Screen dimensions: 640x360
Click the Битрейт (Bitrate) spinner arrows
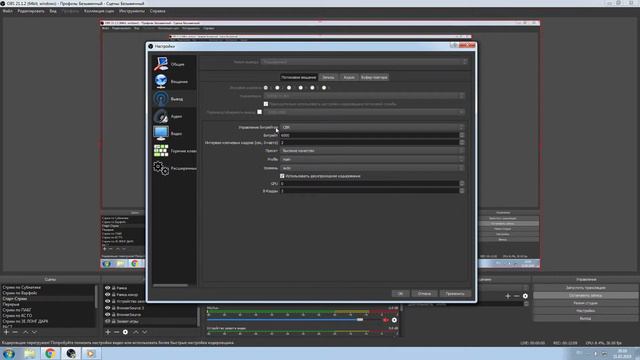(x=462, y=135)
